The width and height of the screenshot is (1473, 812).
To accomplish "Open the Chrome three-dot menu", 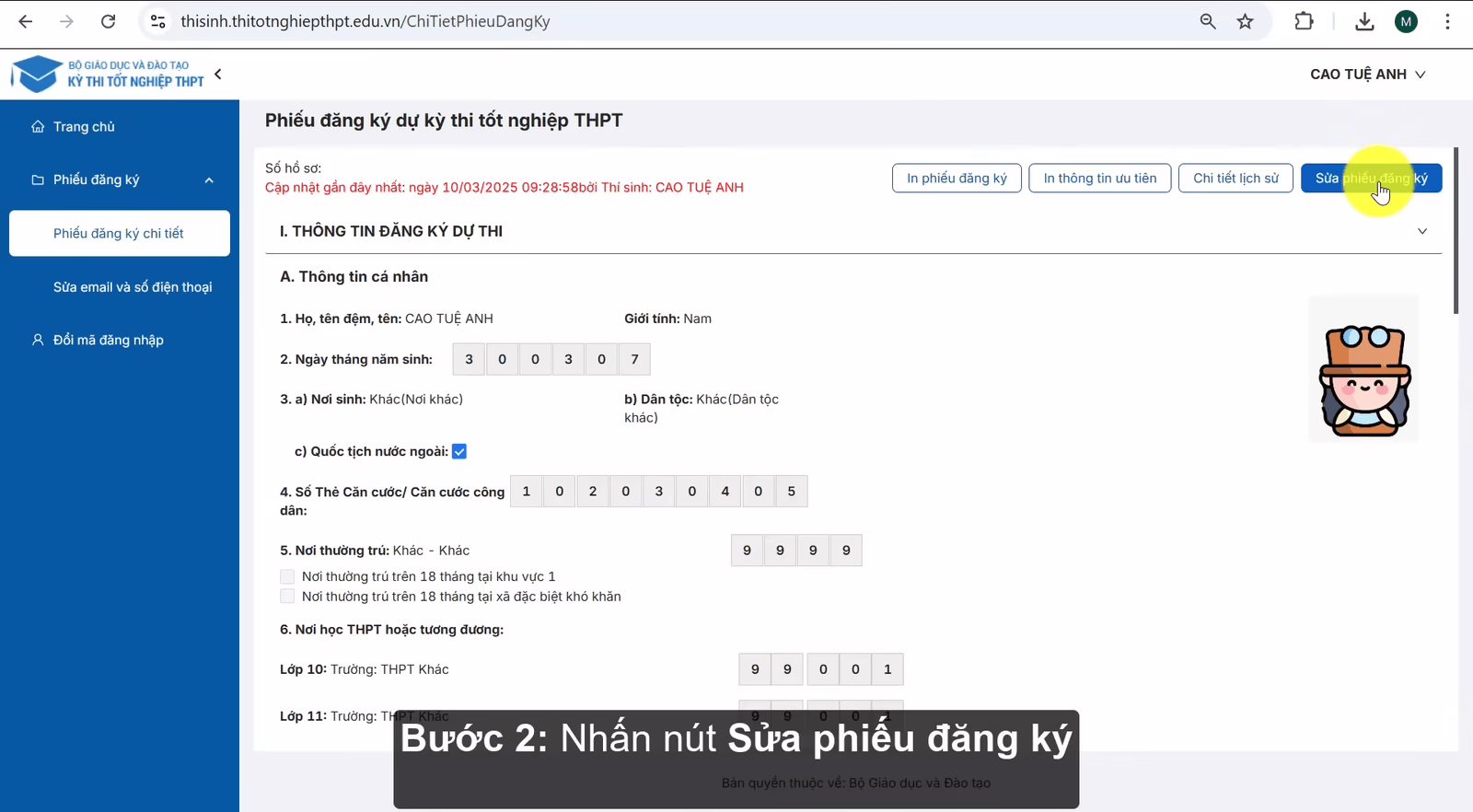I will (1447, 21).
